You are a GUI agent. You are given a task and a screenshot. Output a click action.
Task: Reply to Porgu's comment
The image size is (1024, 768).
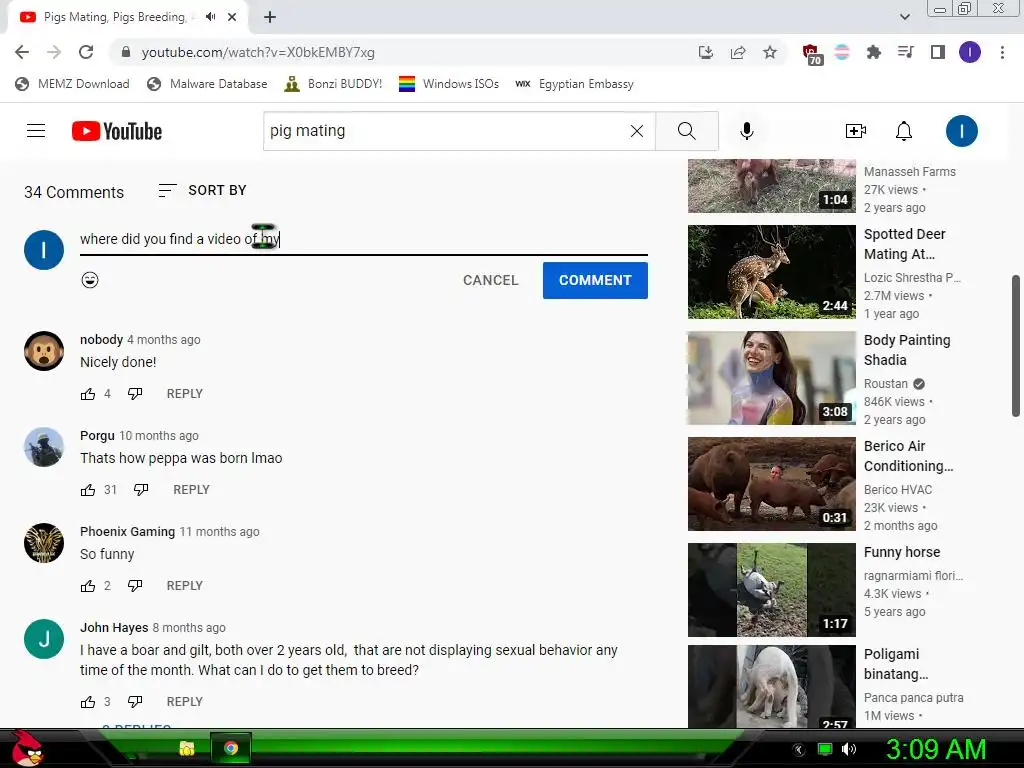coord(191,490)
